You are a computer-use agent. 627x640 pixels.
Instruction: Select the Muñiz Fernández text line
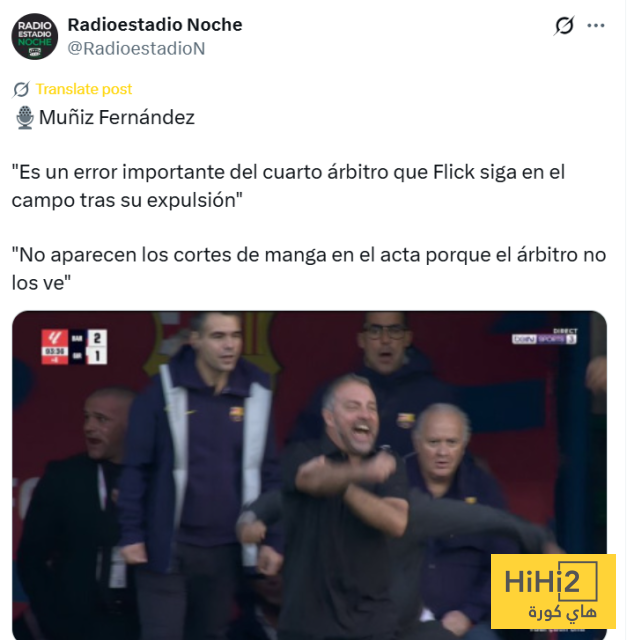(x=117, y=118)
